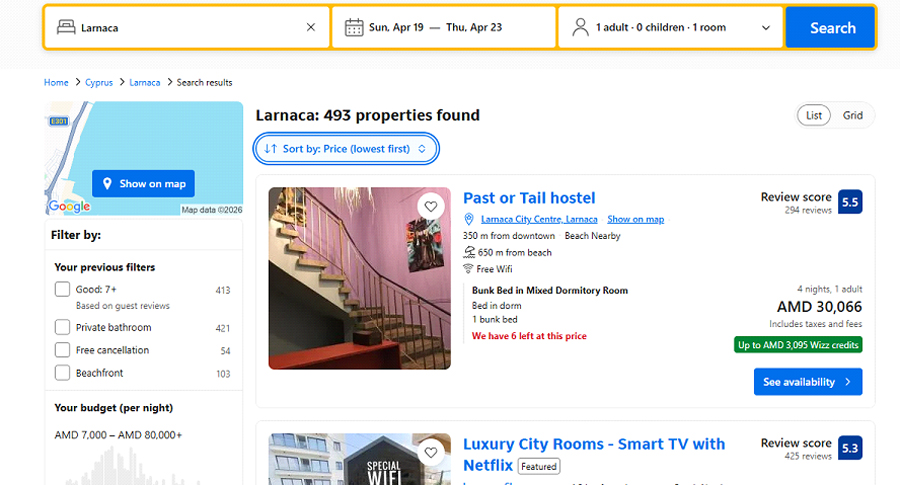Viewport: 900px width, 485px height.
Task: Click the guest person icon
Action: tap(580, 28)
